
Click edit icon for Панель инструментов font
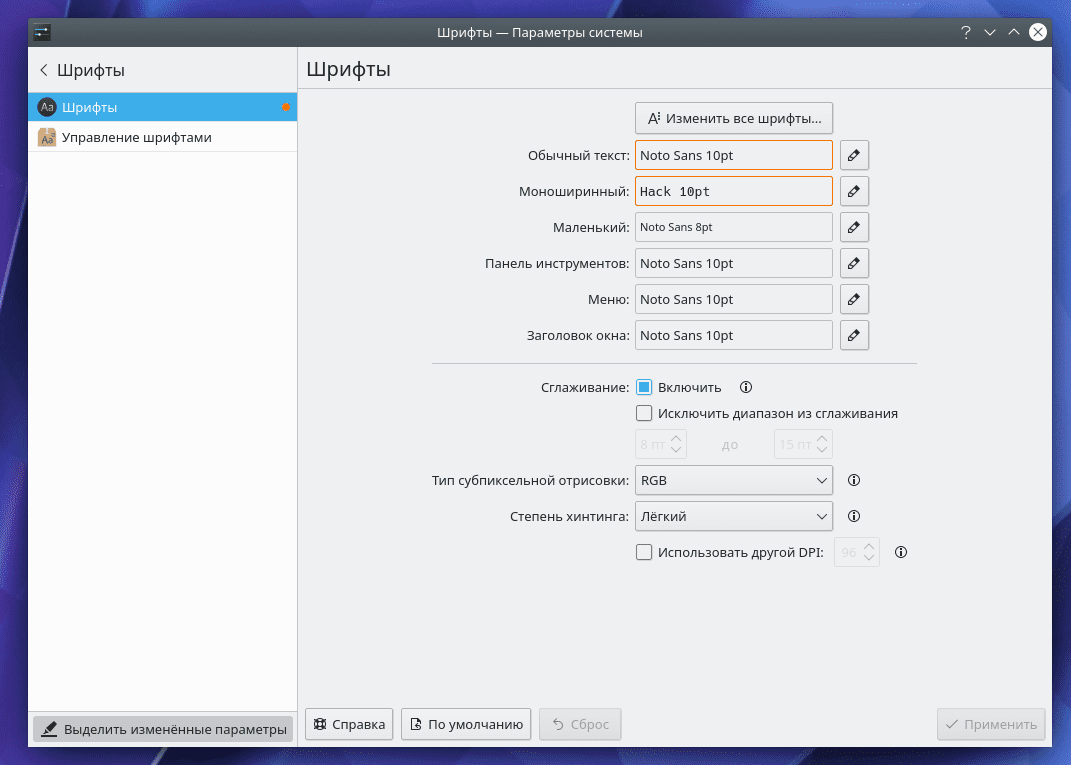pos(853,263)
